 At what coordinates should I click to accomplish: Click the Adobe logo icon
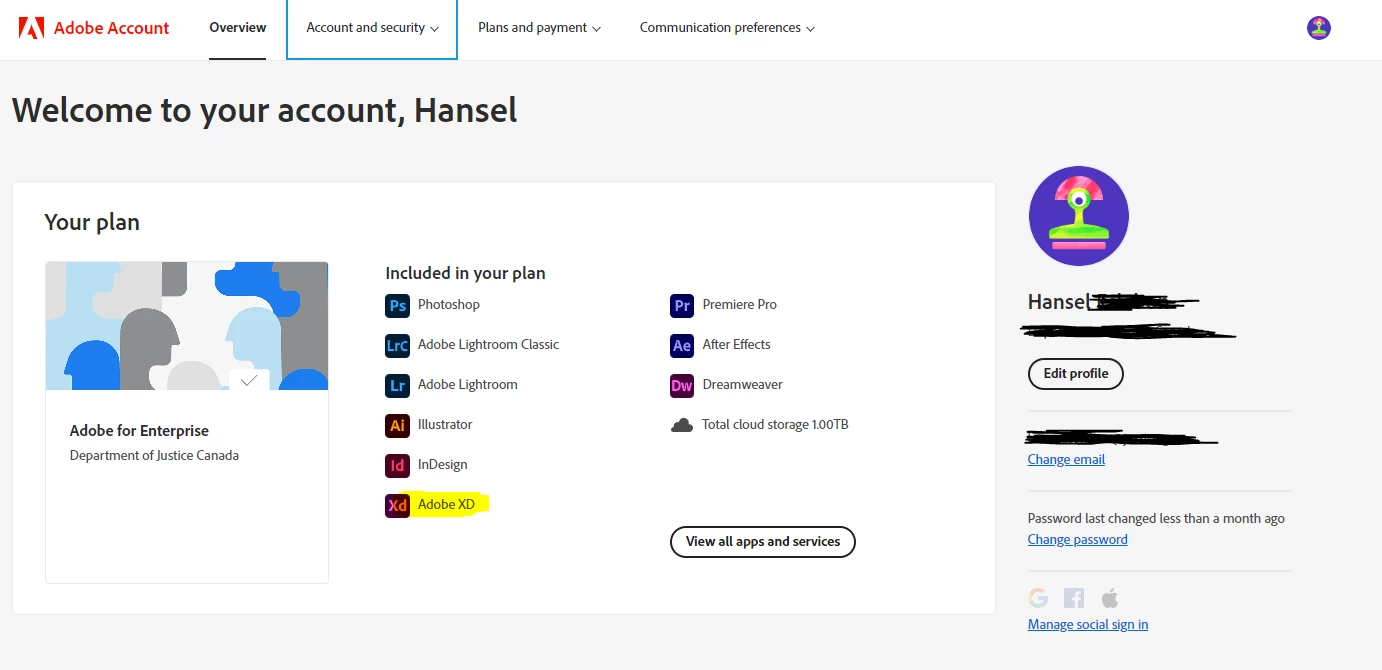click(x=31, y=28)
